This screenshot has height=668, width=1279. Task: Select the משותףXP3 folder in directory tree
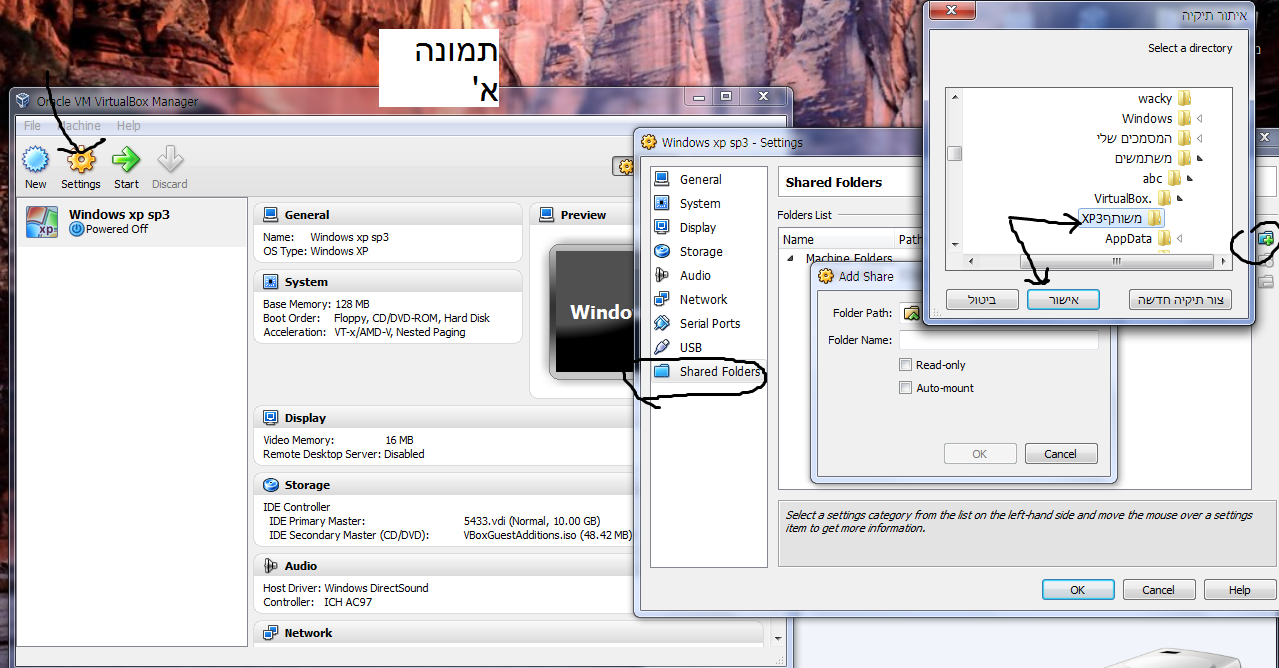[x=1122, y=219]
